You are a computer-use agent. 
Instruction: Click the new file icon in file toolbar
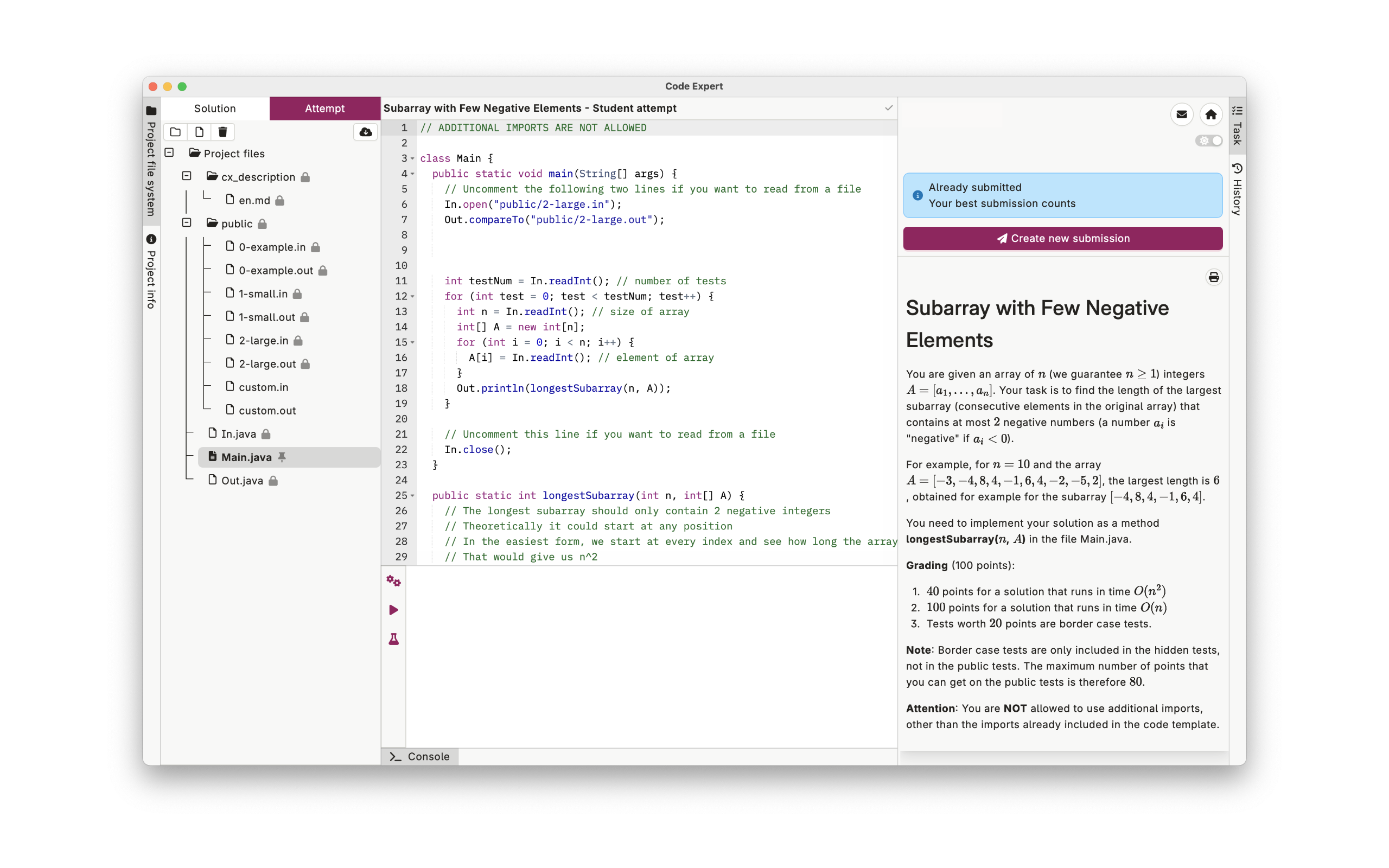(199, 132)
